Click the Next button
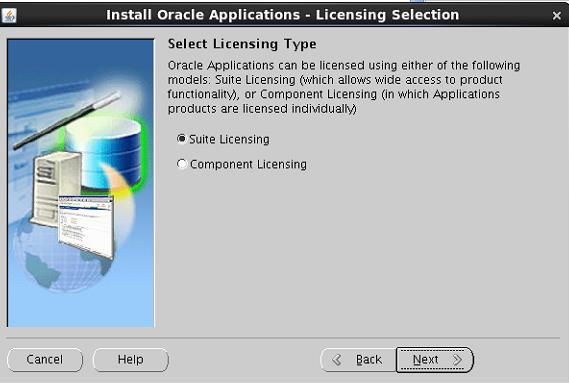 [x=434, y=360]
